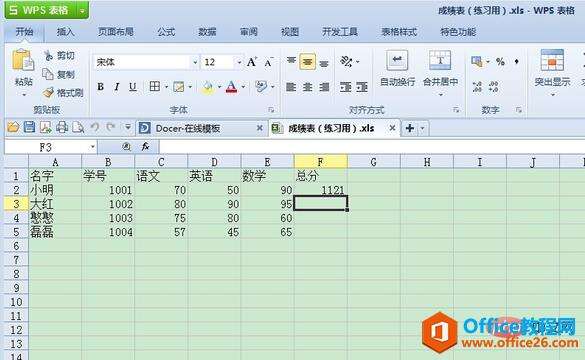Screen dimensions: 585x360
Task: Close the Docer-在线模板 tab
Action: [260, 128]
